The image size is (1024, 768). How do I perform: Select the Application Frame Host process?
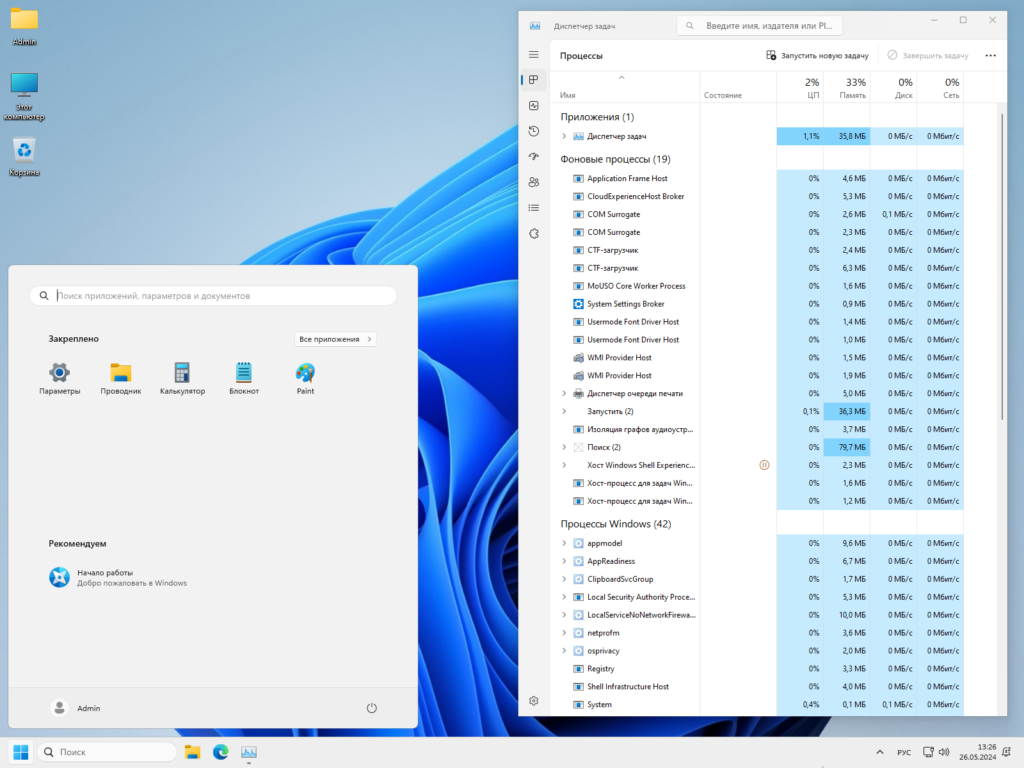coord(756,178)
